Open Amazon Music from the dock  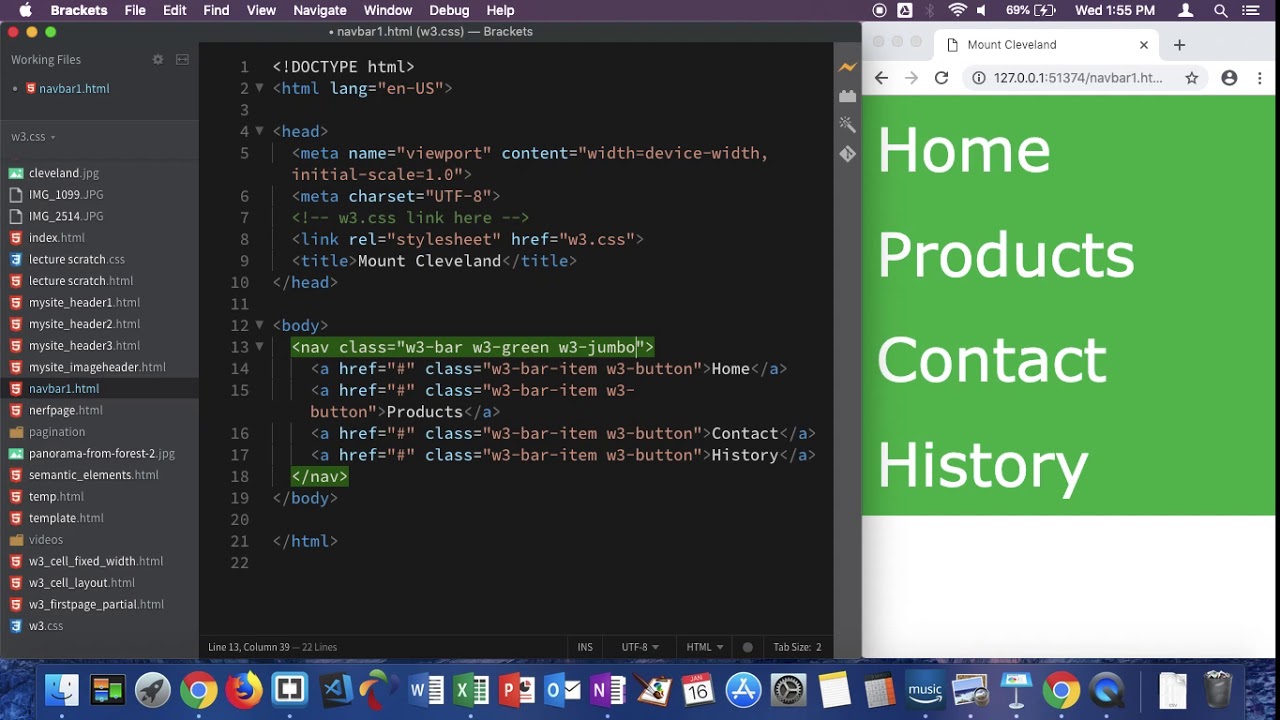point(925,690)
